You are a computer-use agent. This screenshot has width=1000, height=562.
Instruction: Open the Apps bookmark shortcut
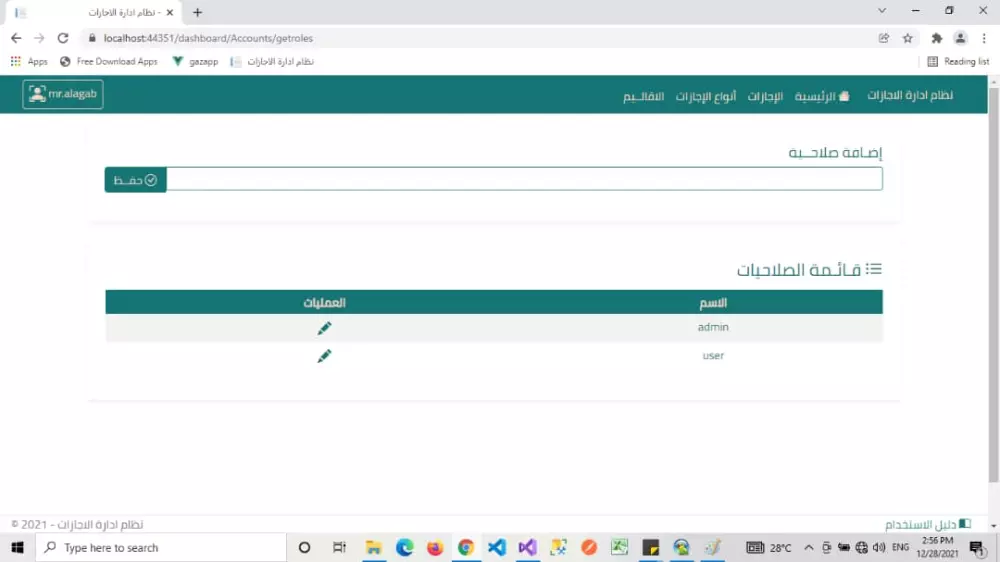pyautogui.click(x=29, y=61)
